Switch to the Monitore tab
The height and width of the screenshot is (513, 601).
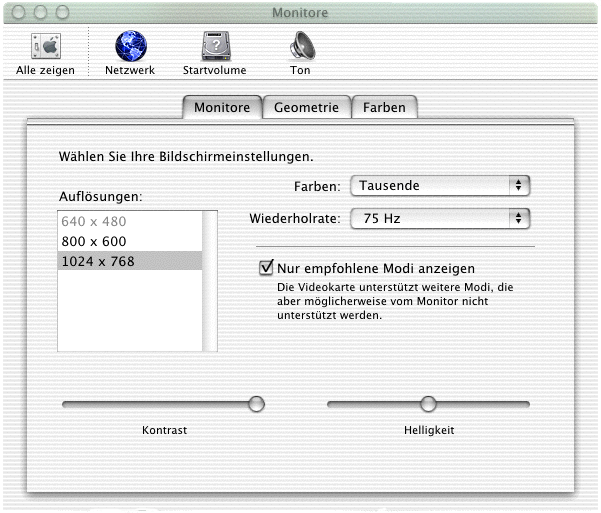point(222,107)
